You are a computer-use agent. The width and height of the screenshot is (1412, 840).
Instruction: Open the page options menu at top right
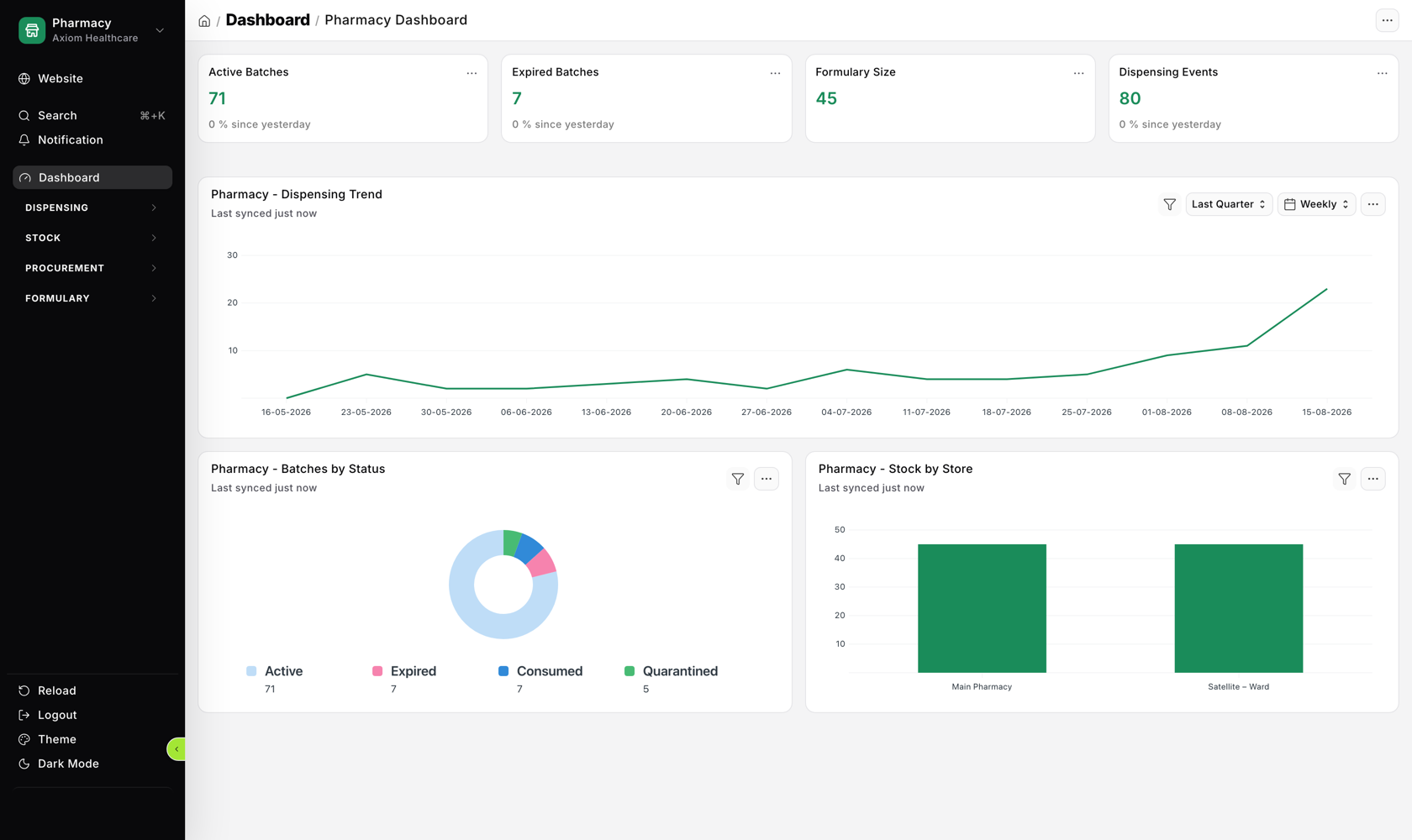(x=1387, y=20)
